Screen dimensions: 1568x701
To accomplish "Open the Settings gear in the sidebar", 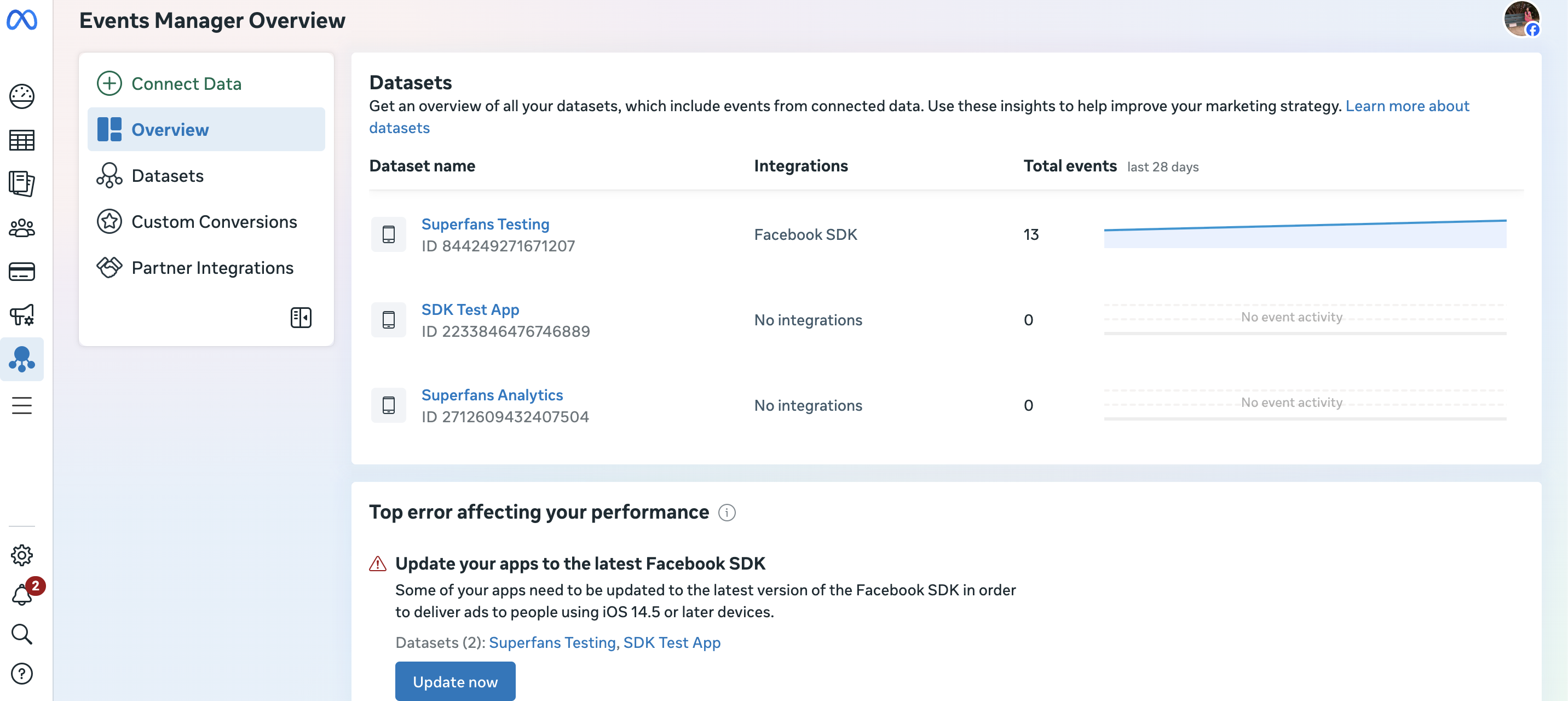I will click(22, 555).
